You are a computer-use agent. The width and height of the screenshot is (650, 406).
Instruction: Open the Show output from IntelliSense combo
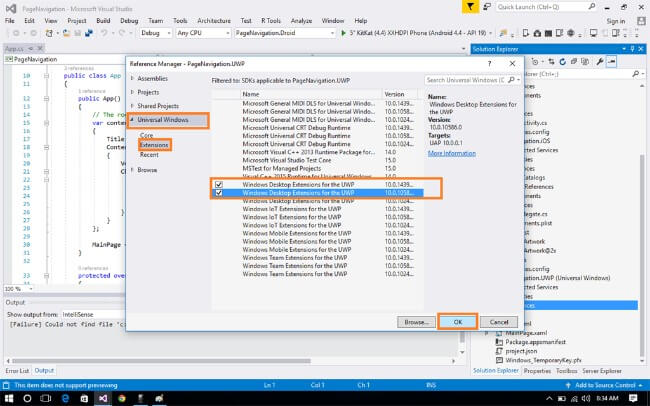pos(93,314)
